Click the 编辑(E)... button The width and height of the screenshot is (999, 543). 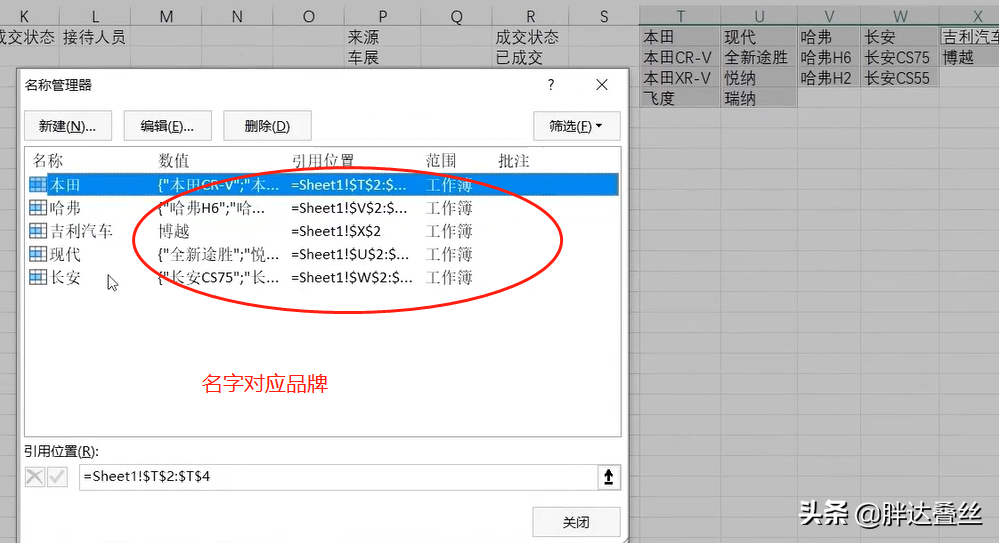tap(167, 126)
